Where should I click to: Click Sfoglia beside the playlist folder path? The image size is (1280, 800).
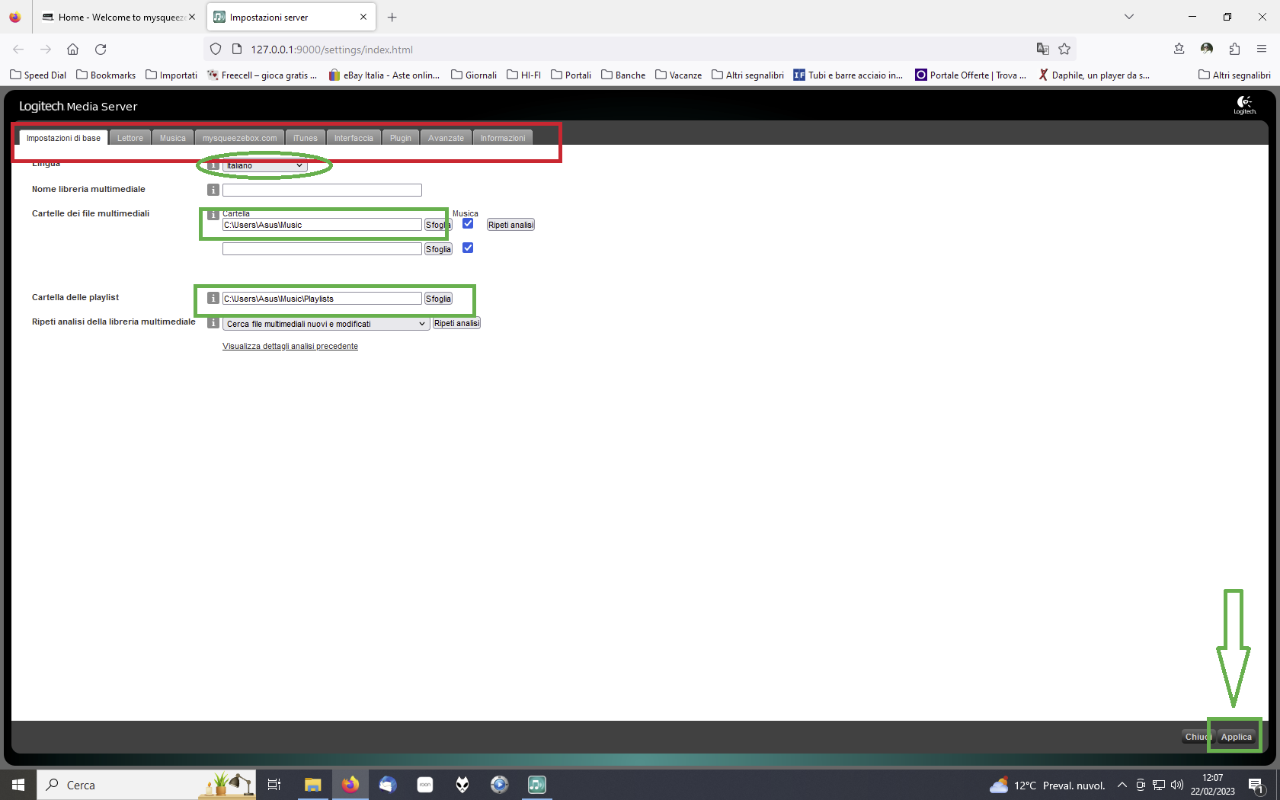[438, 299]
